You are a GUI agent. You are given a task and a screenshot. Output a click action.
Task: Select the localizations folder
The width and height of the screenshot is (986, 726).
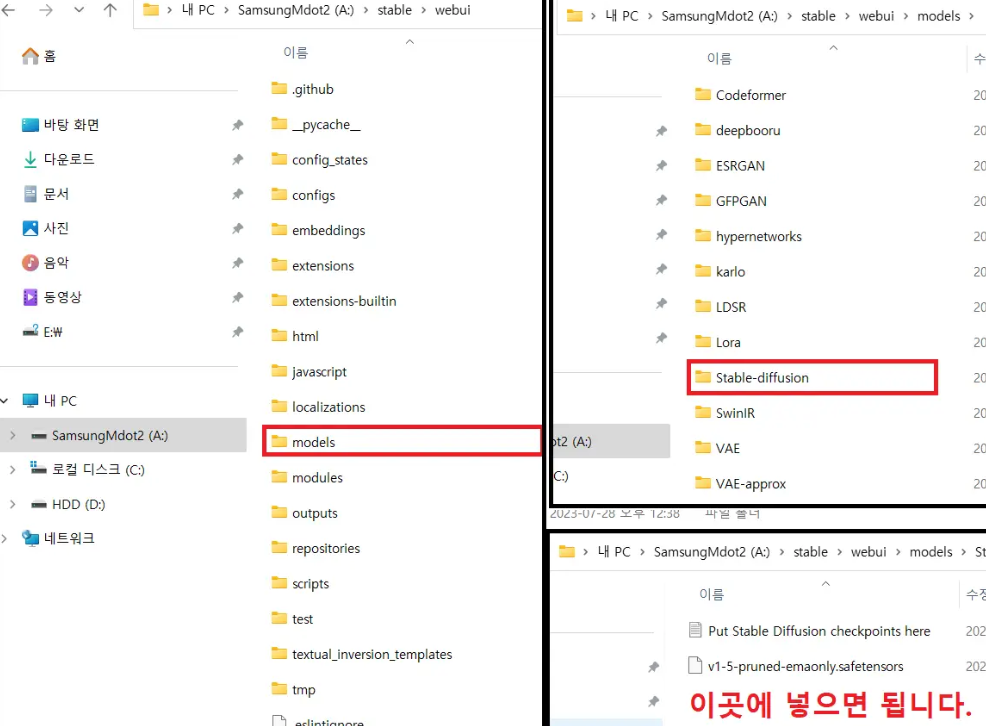tap(318, 407)
